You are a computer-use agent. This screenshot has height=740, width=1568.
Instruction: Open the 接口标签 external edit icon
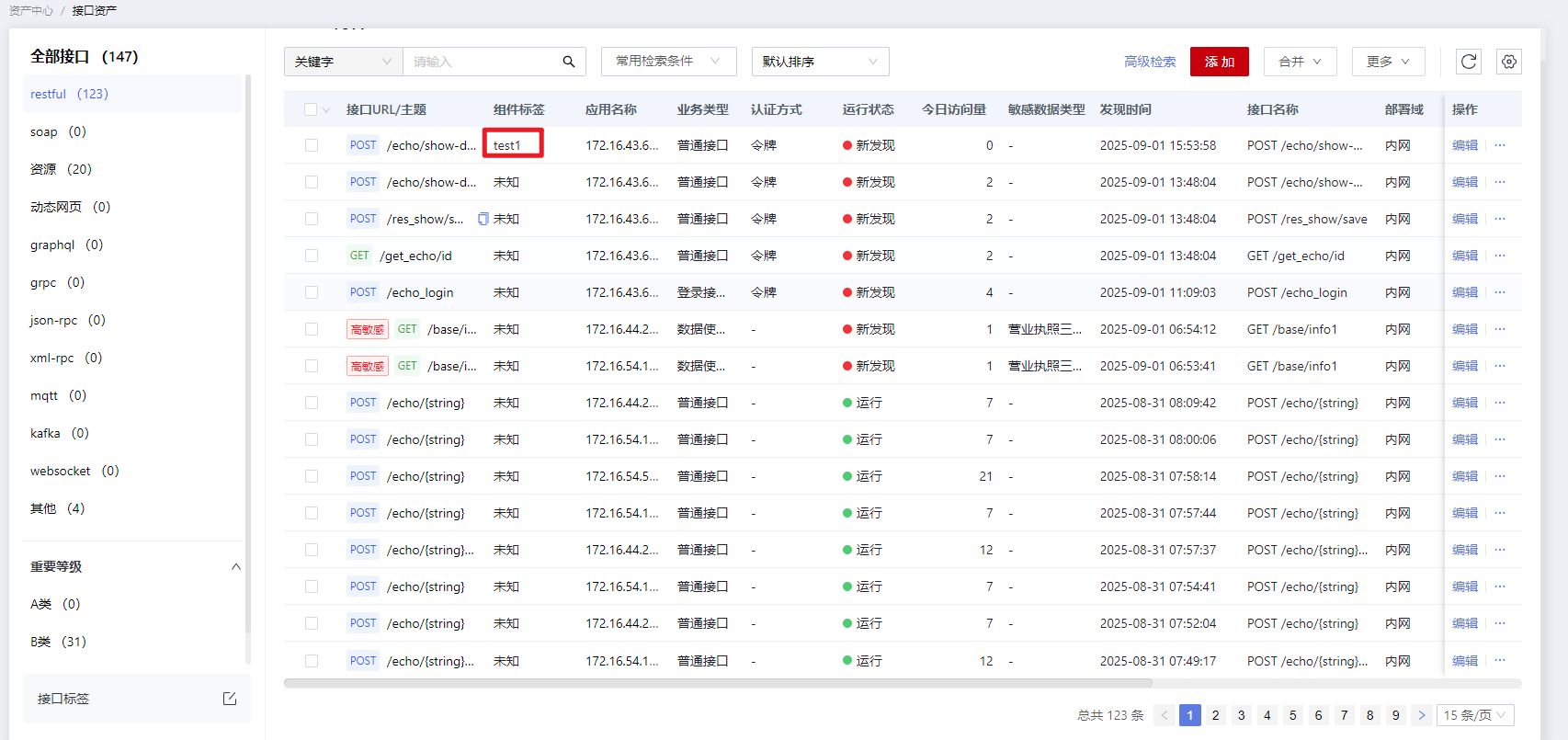[230, 699]
